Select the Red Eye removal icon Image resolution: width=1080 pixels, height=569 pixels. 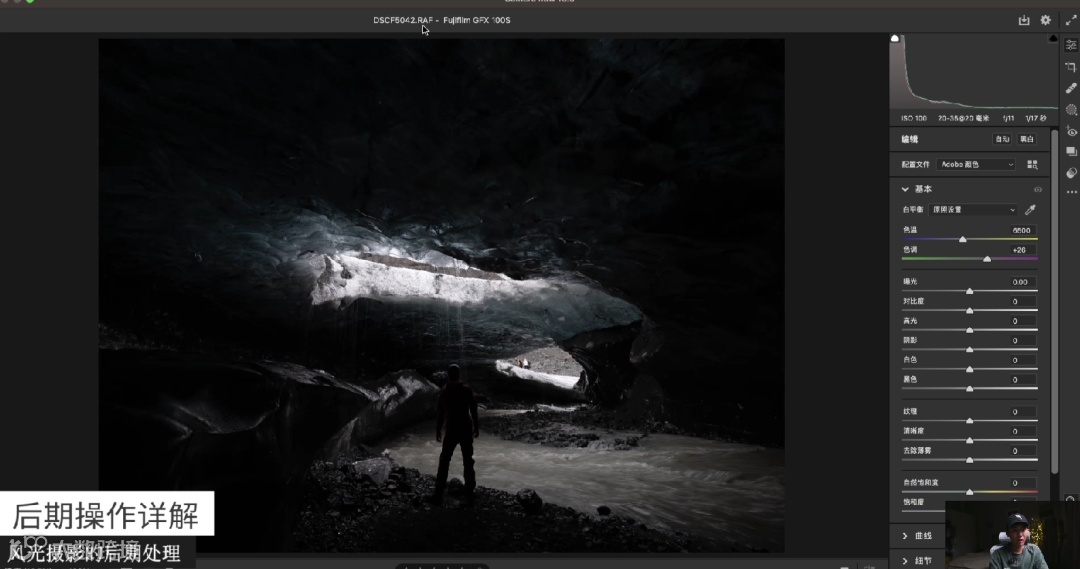click(x=1071, y=131)
